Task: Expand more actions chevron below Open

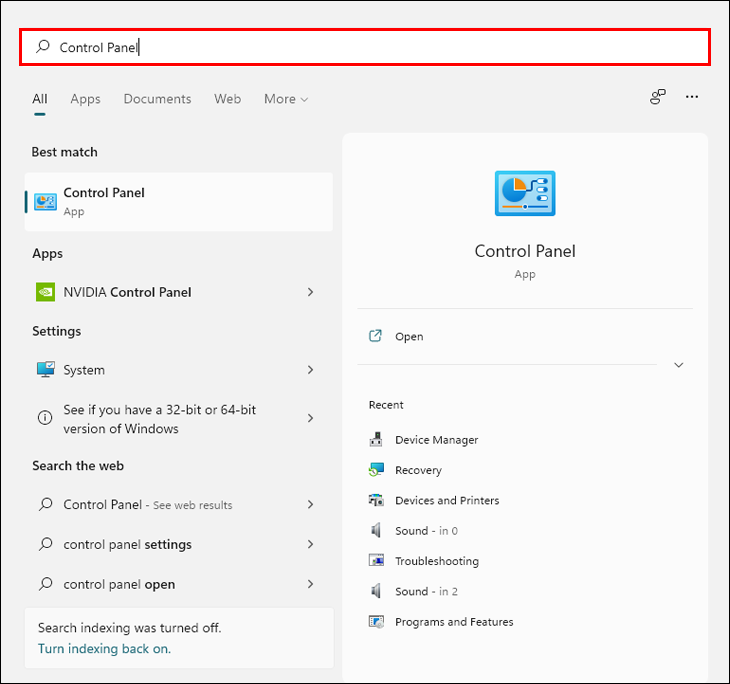Action: pyautogui.click(x=679, y=365)
